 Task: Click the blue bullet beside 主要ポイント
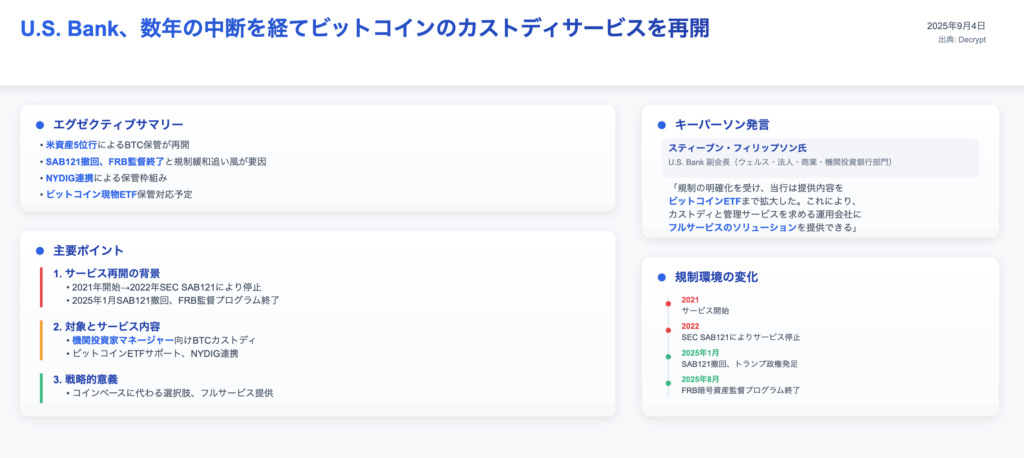[x=39, y=251]
